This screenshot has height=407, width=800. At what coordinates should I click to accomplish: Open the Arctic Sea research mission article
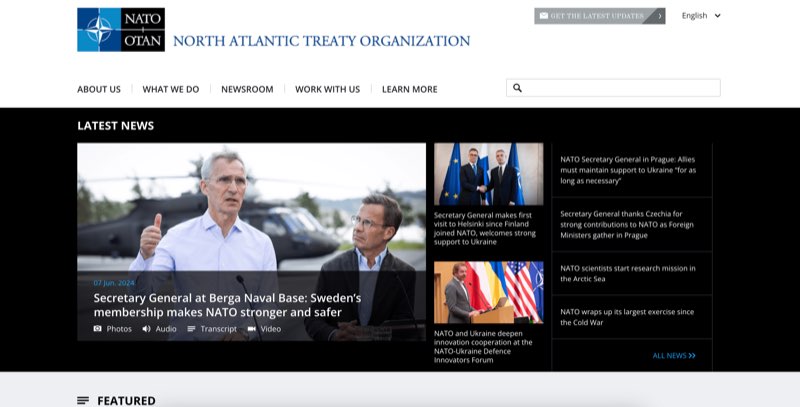click(x=628, y=273)
